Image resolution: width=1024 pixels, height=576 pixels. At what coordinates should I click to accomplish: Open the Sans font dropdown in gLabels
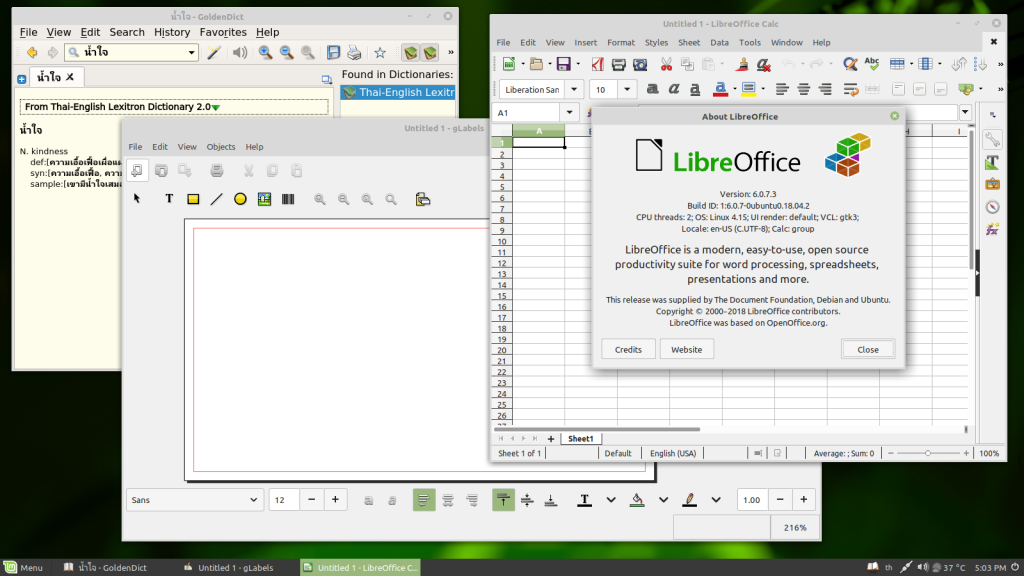pos(255,499)
